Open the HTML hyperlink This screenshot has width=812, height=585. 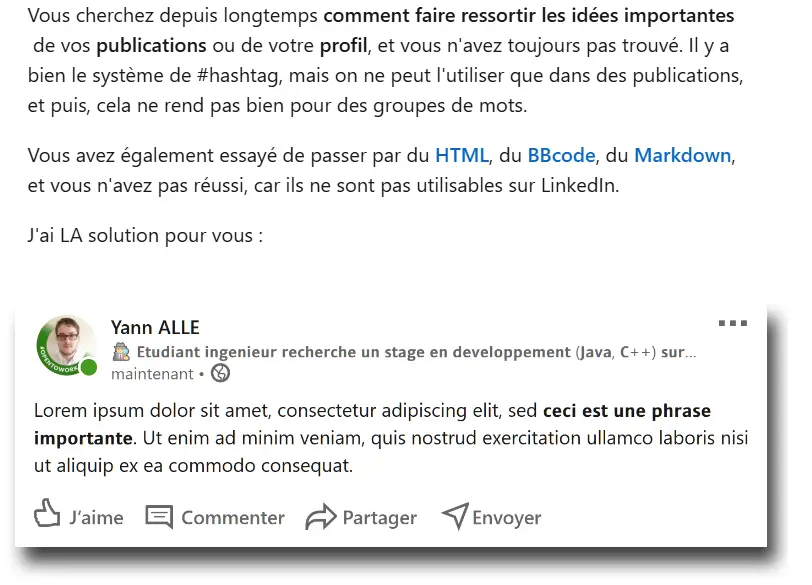pos(461,155)
